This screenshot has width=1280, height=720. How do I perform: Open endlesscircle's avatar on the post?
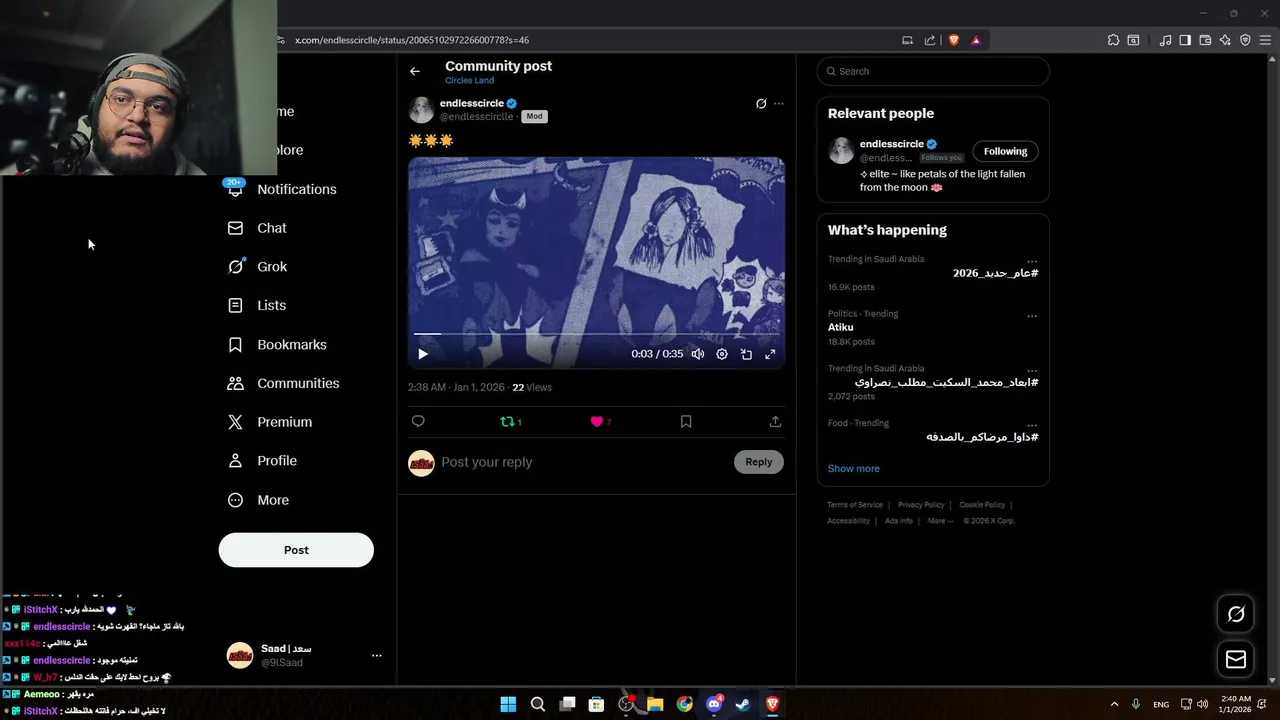click(421, 109)
